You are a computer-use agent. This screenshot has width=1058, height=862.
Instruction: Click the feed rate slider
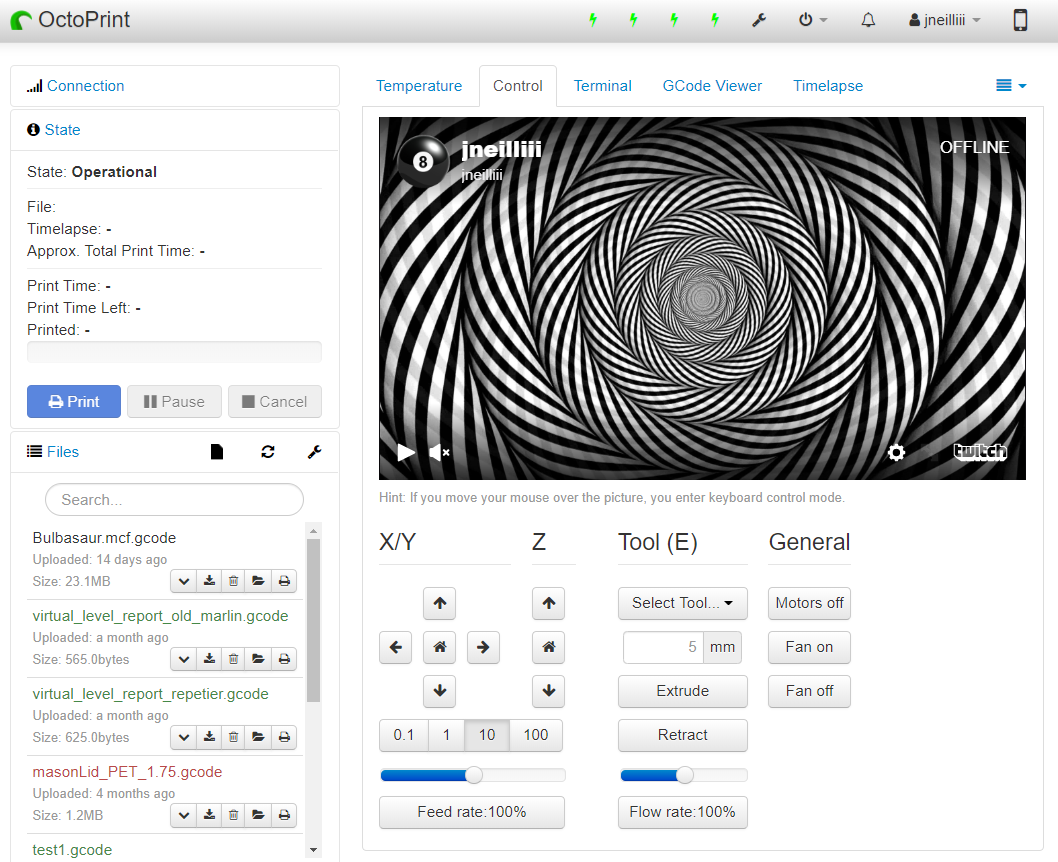coord(472,775)
